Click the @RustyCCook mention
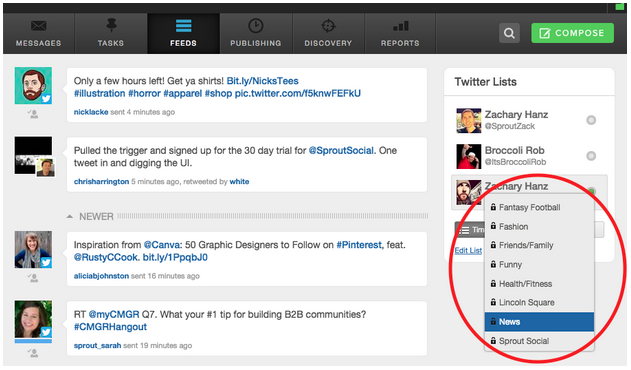 pyautogui.click(x=107, y=257)
